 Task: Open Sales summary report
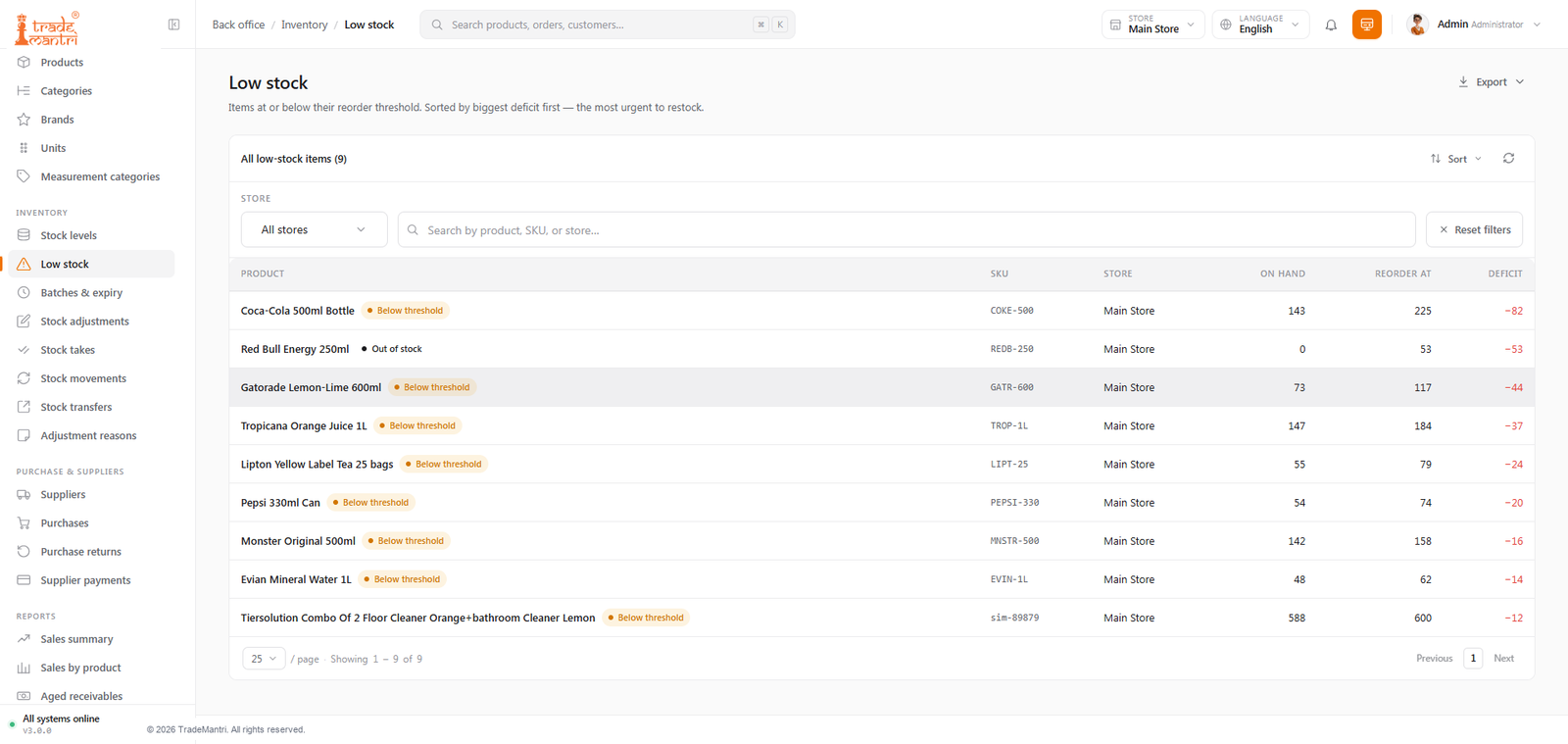[x=76, y=639]
